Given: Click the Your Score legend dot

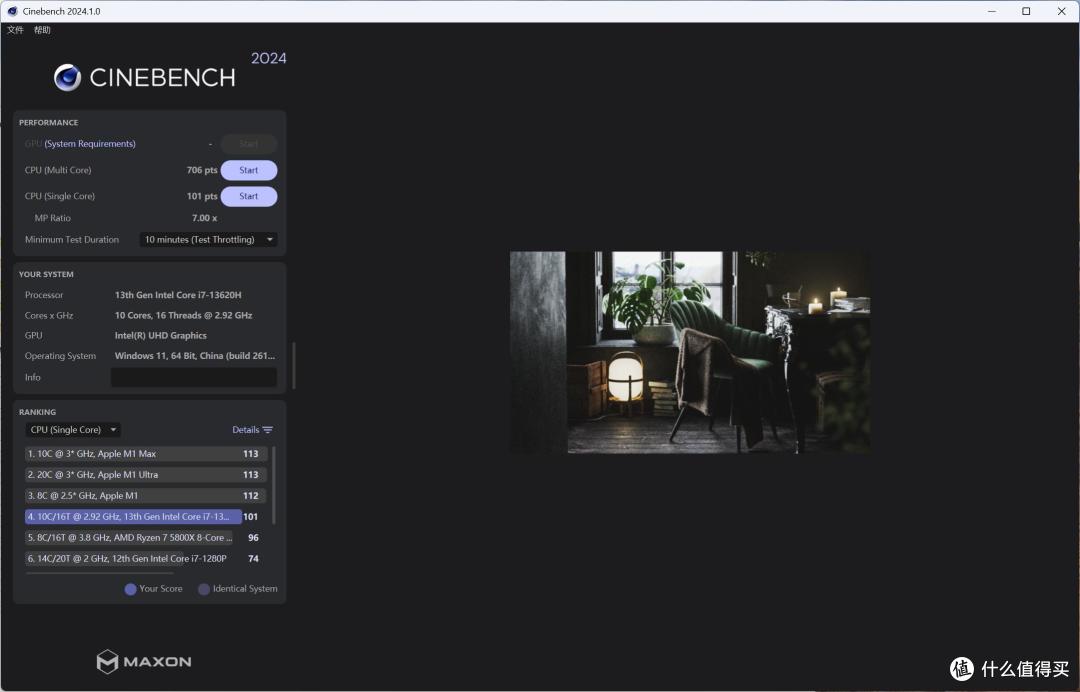Looking at the screenshot, I should point(130,589).
